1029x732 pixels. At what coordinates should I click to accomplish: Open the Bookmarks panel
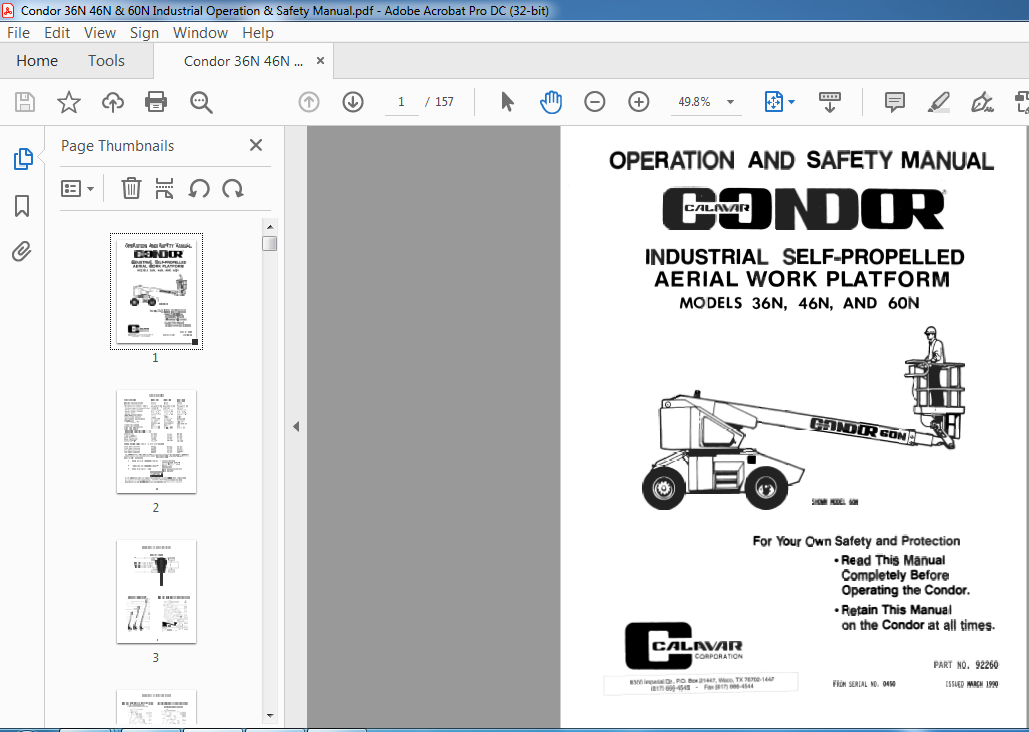(22, 205)
